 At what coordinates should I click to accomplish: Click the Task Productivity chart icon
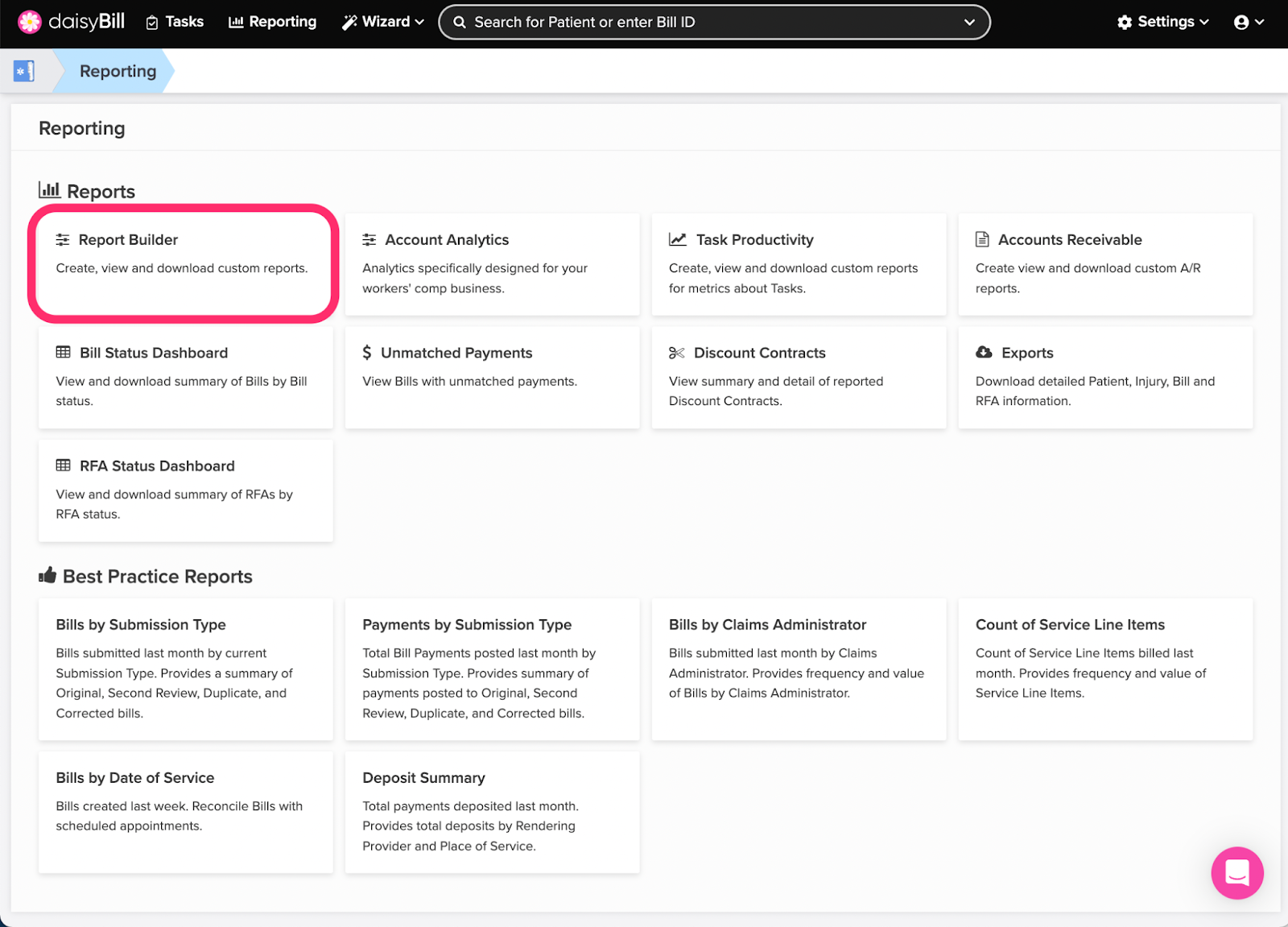676,238
